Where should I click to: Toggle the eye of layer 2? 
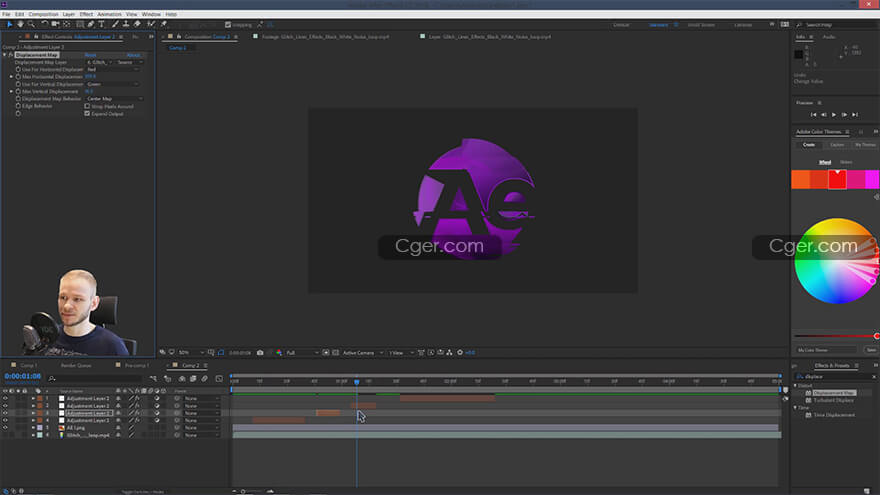[x=5, y=406]
